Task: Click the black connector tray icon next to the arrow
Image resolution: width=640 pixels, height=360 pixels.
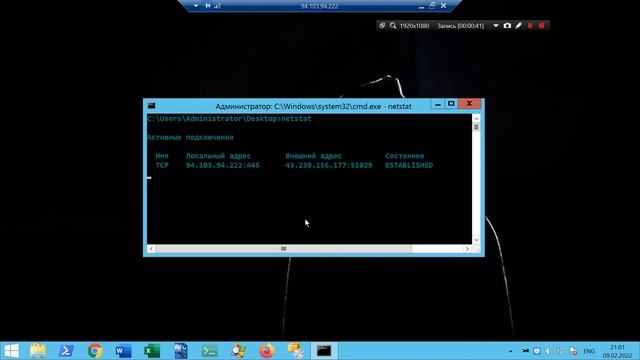Action: [x=525, y=351]
